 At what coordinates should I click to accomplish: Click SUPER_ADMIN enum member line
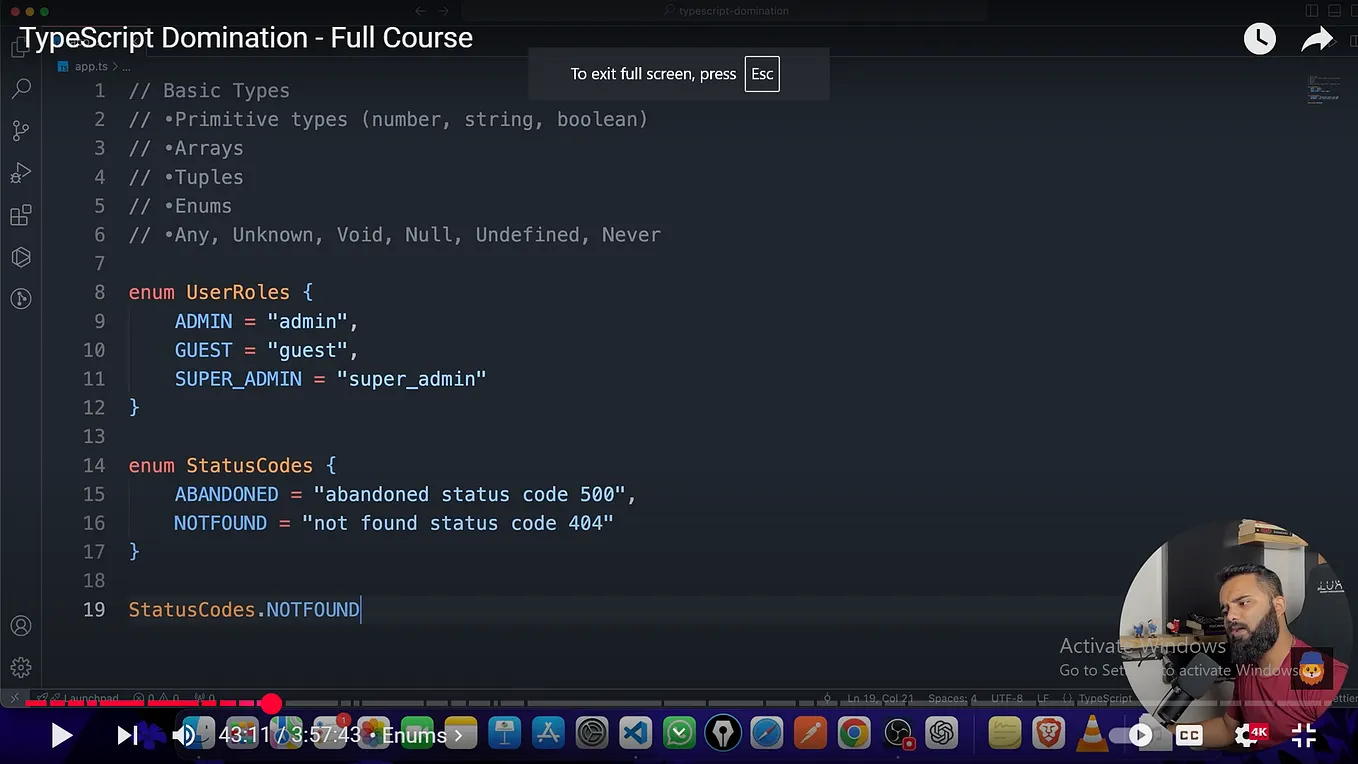point(330,379)
